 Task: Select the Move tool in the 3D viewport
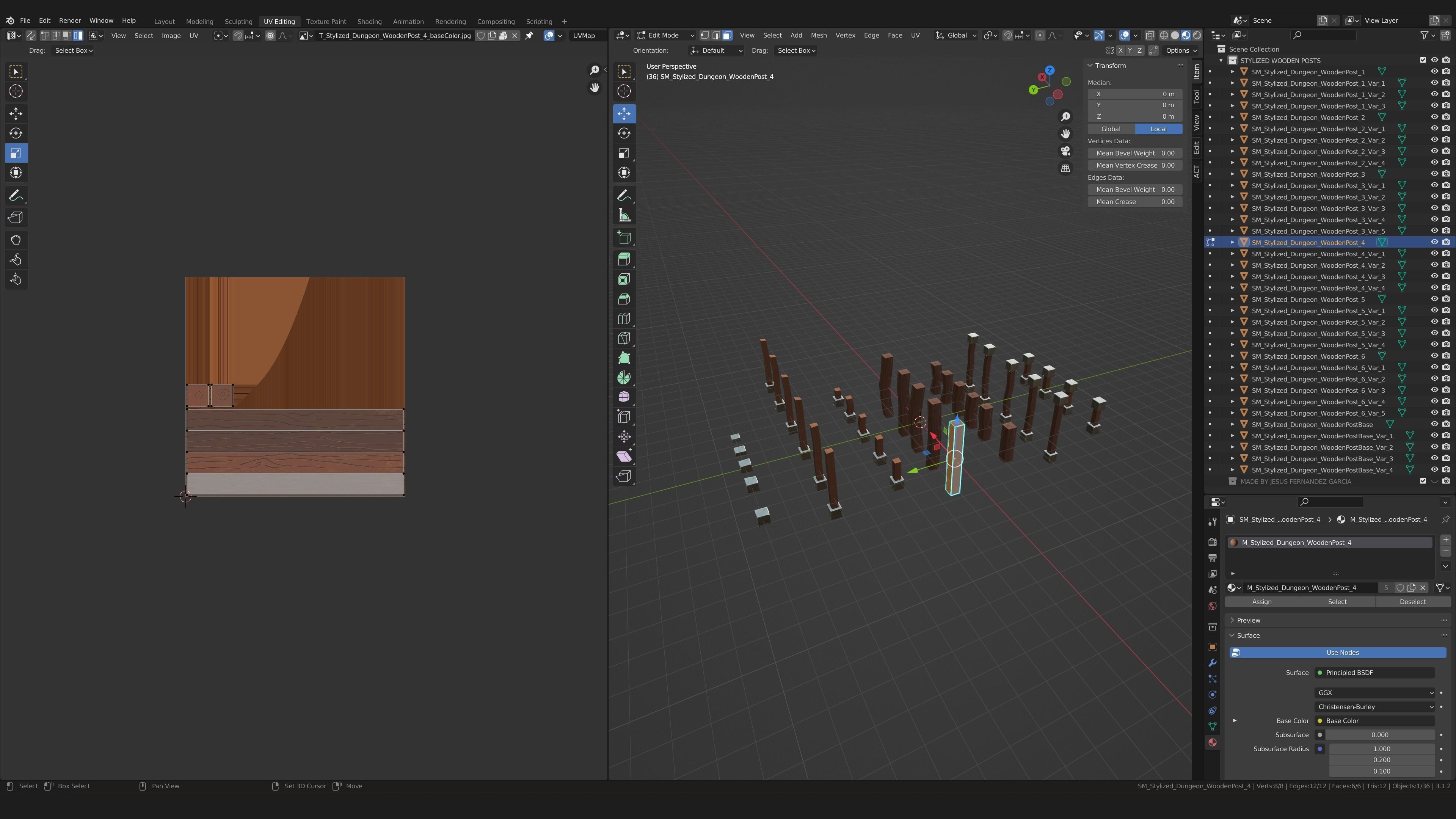coord(624,114)
